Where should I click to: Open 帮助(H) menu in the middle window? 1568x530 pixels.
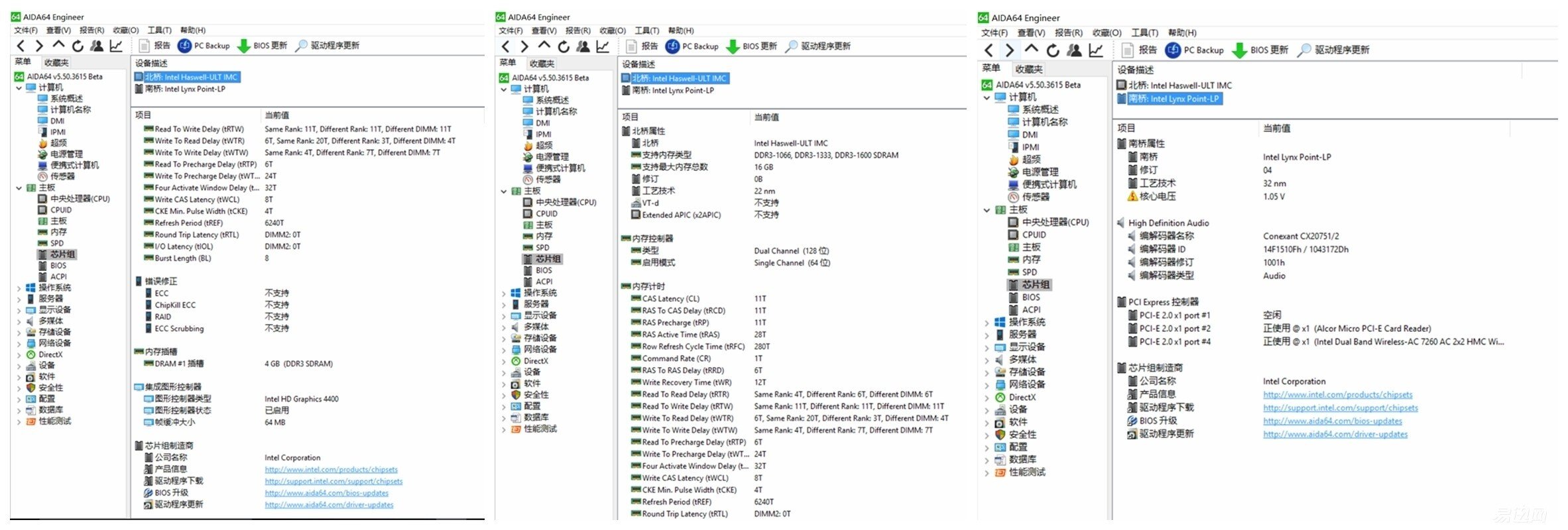(682, 31)
